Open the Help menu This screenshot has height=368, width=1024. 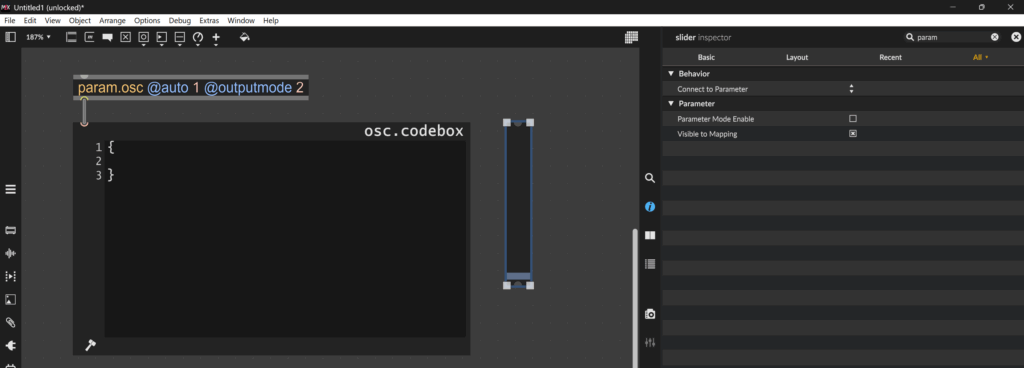click(x=271, y=20)
